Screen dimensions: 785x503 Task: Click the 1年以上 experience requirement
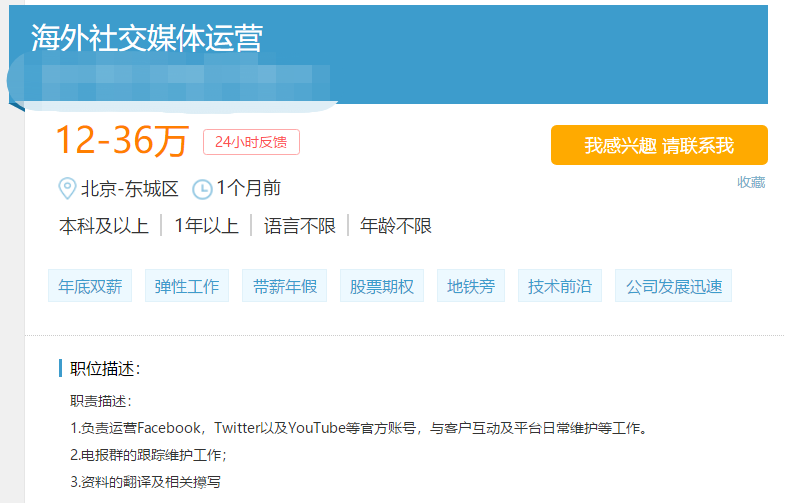[206, 226]
